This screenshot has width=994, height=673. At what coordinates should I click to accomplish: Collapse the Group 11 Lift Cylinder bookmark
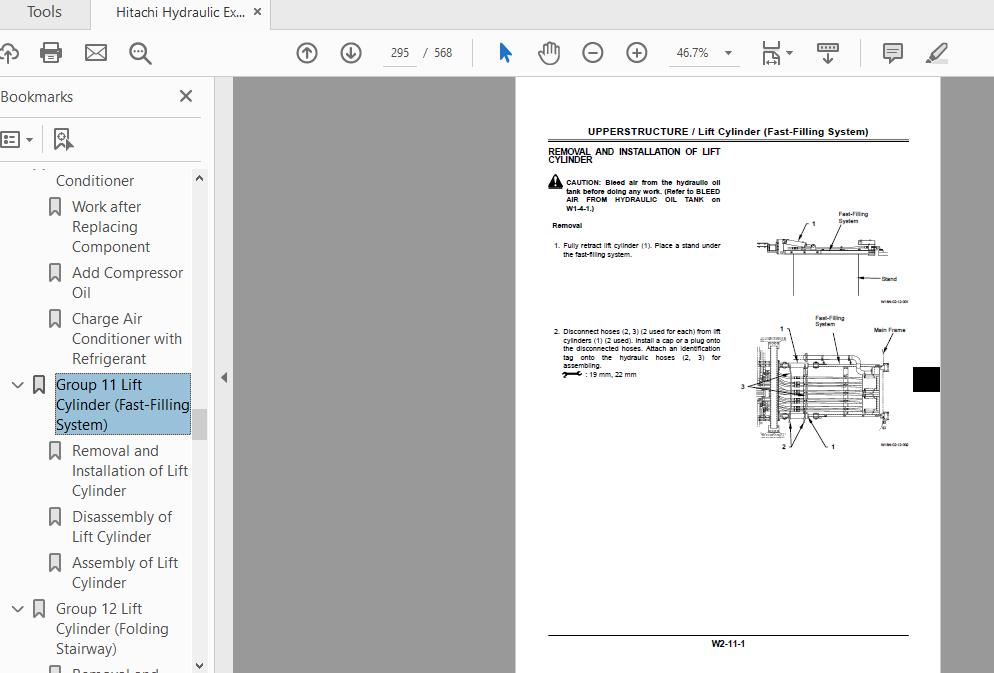click(17, 384)
